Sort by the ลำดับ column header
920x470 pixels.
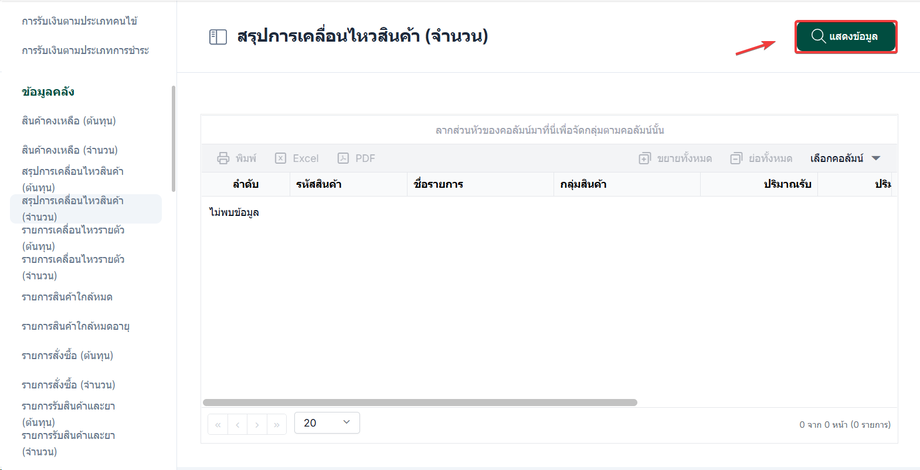pos(246,185)
